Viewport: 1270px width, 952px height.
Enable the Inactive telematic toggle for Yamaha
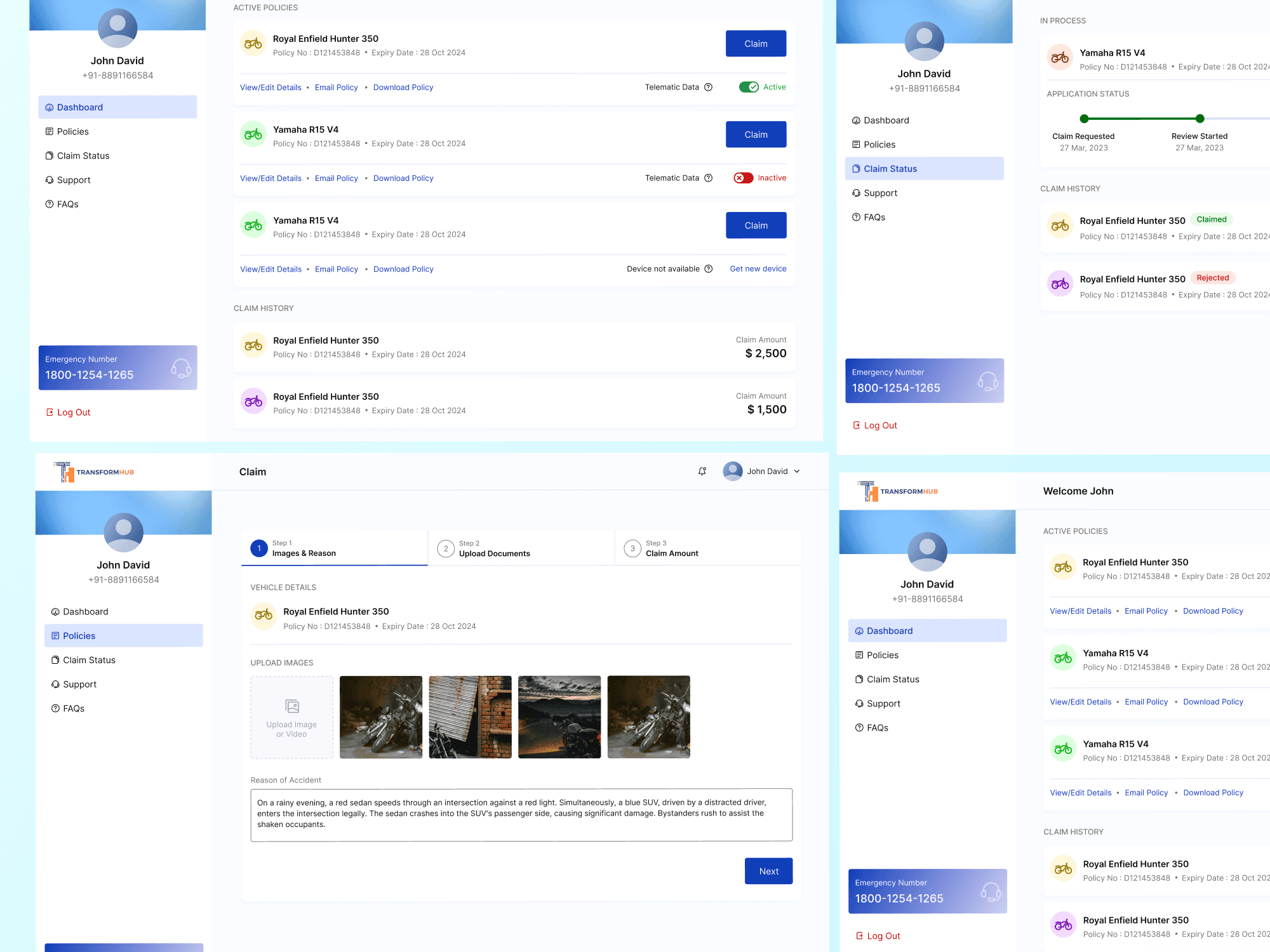(743, 178)
